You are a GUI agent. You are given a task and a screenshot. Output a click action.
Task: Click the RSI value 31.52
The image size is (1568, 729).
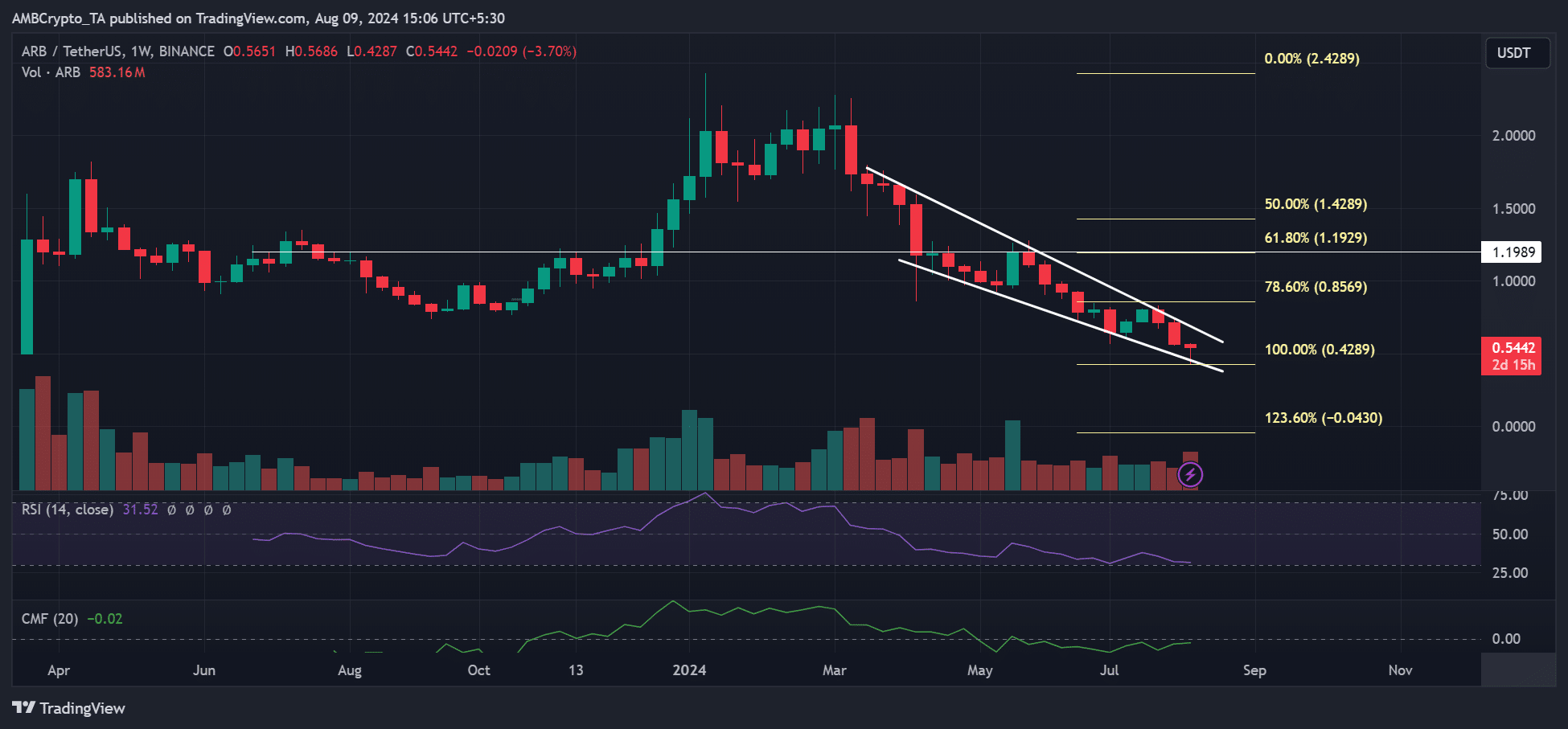pos(140,510)
